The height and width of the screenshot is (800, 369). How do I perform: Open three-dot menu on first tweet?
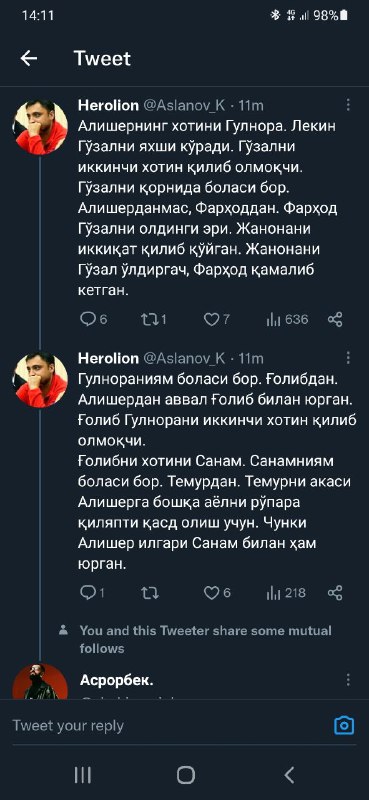[348, 105]
